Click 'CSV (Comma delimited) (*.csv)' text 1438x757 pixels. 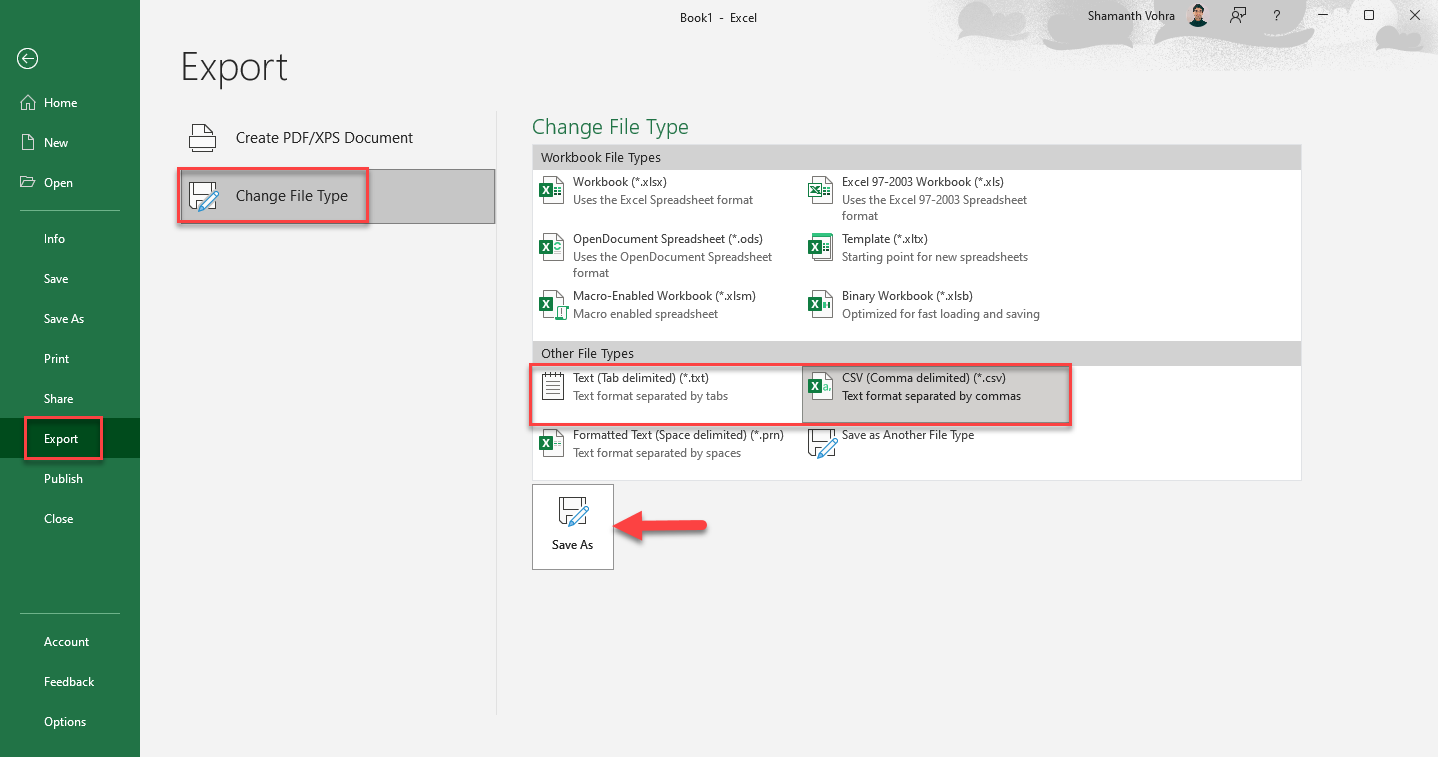tap(924, 378)
